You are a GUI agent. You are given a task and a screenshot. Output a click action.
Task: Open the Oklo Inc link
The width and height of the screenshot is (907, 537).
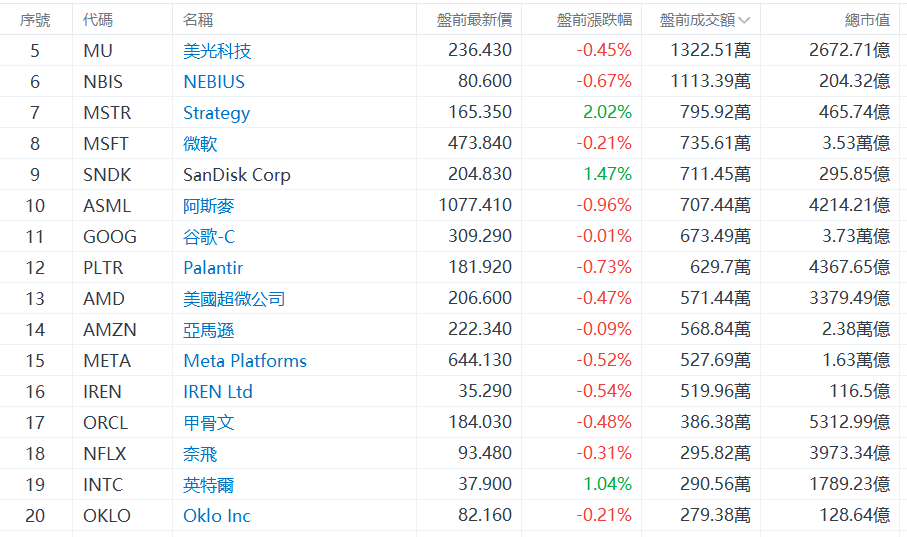coord(217,516)
